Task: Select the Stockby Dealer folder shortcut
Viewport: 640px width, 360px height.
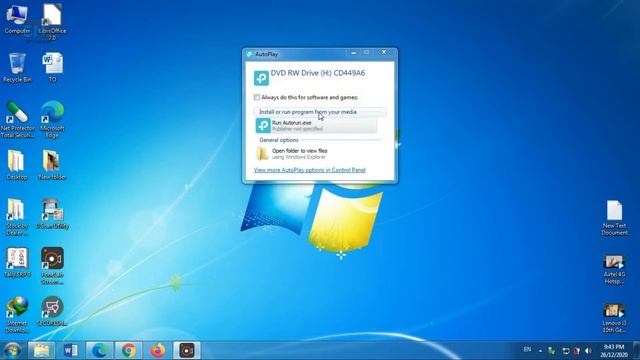Action: 17,217
